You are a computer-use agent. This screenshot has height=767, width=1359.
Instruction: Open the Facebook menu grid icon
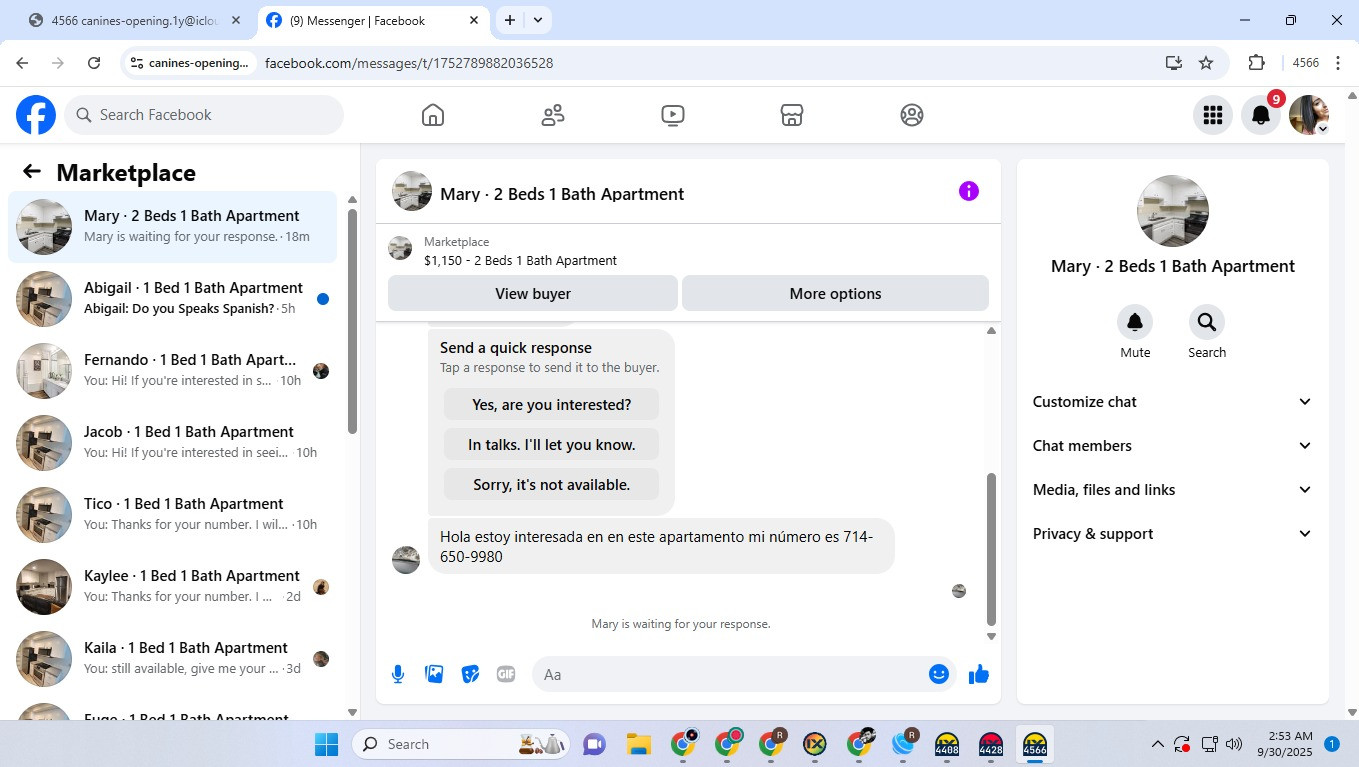click(1213, 115)
